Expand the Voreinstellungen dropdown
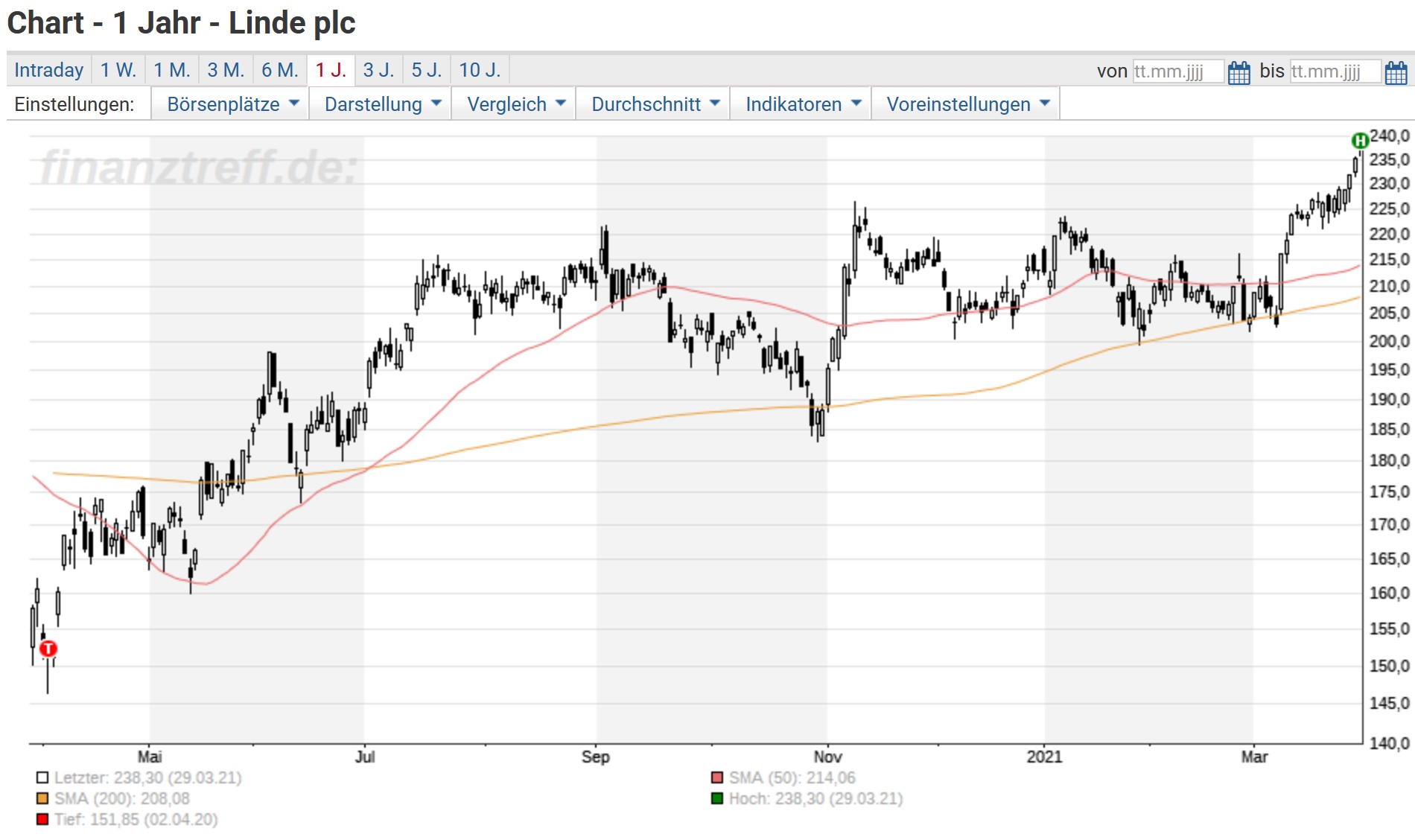This screenshot has height=840, width=1415. 966,104
